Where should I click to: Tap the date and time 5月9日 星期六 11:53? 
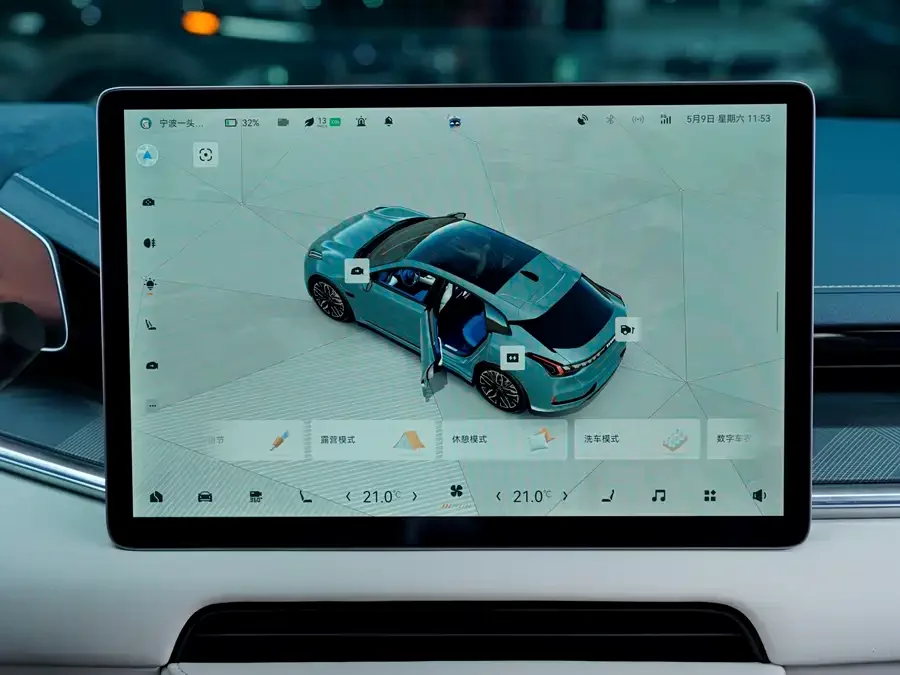(x=728, y=118)
